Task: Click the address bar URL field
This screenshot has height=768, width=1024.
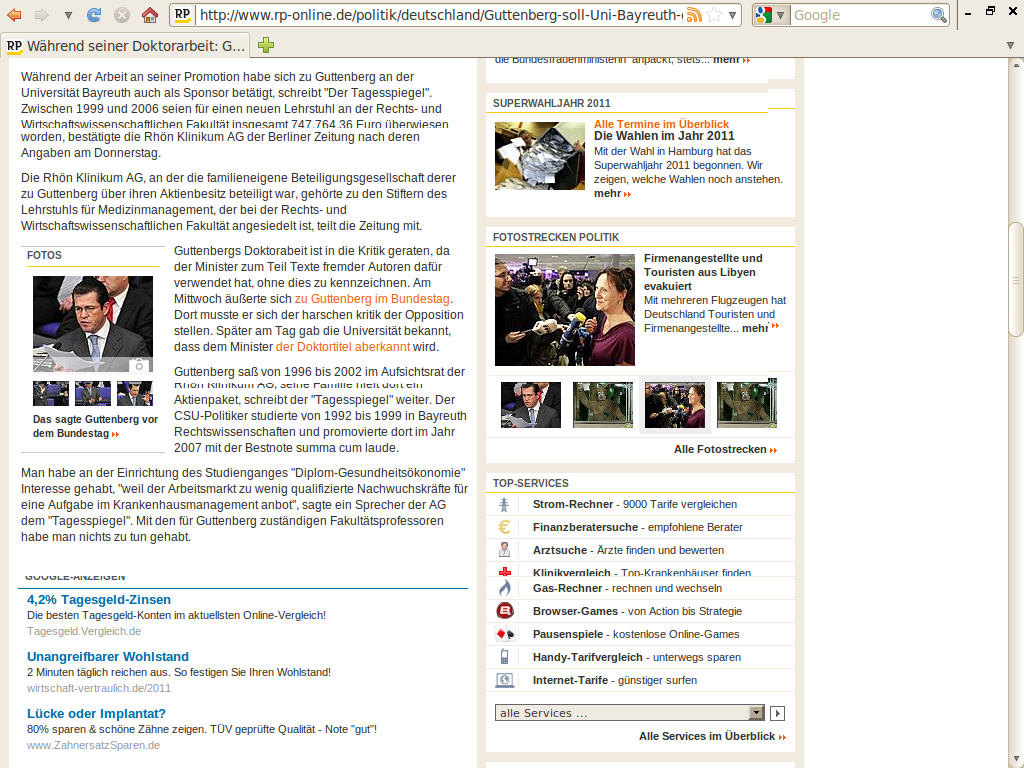Action: point(441,14)
